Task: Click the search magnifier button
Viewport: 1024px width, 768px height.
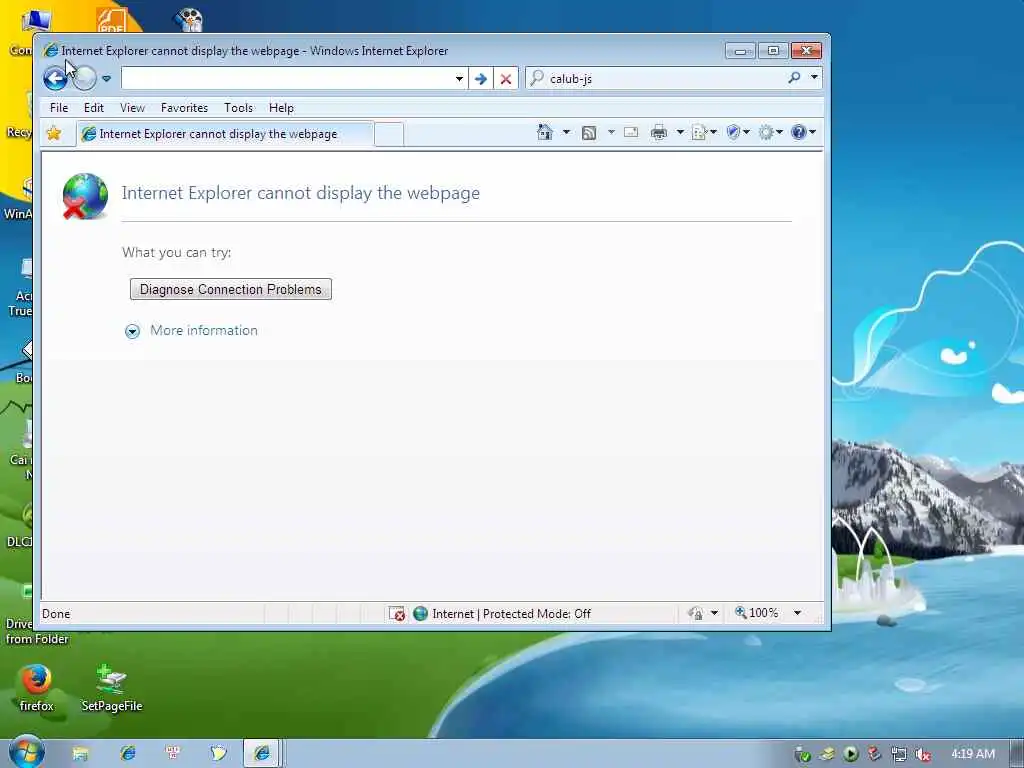Action: pos(794,78)
